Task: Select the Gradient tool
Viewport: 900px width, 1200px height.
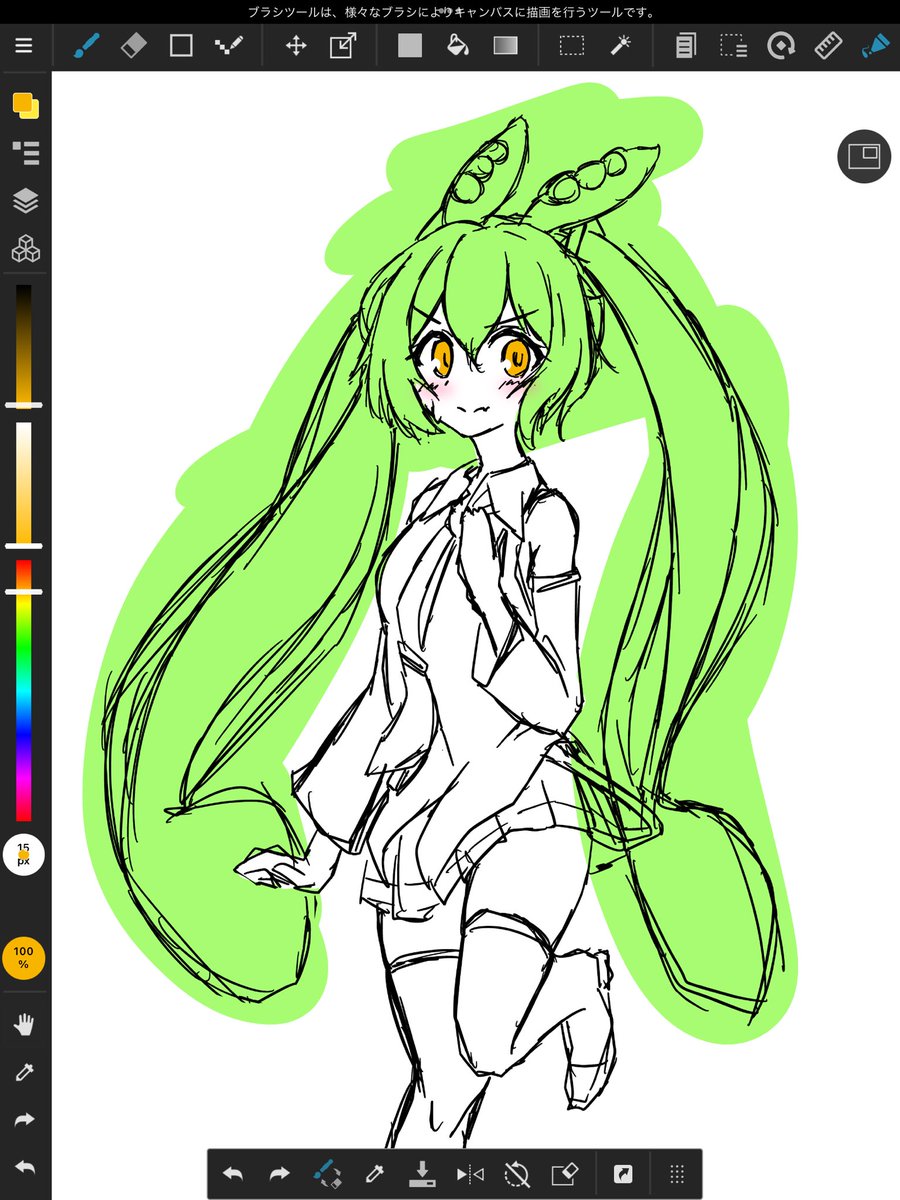Action: click(x=505, y=46)
